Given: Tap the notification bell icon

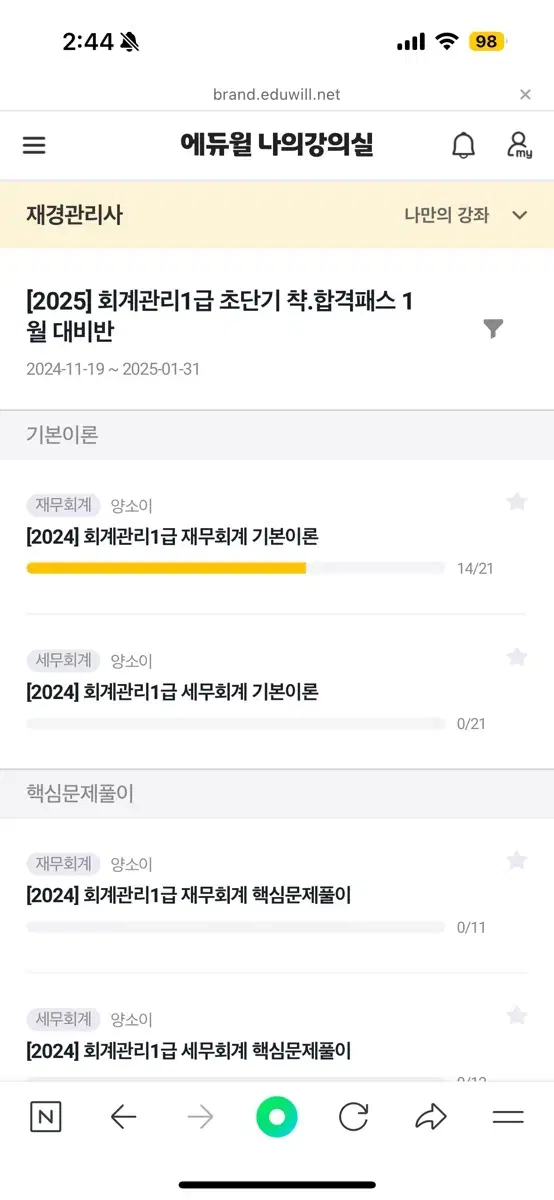Looking at the screenshot, I should point(463,145).
